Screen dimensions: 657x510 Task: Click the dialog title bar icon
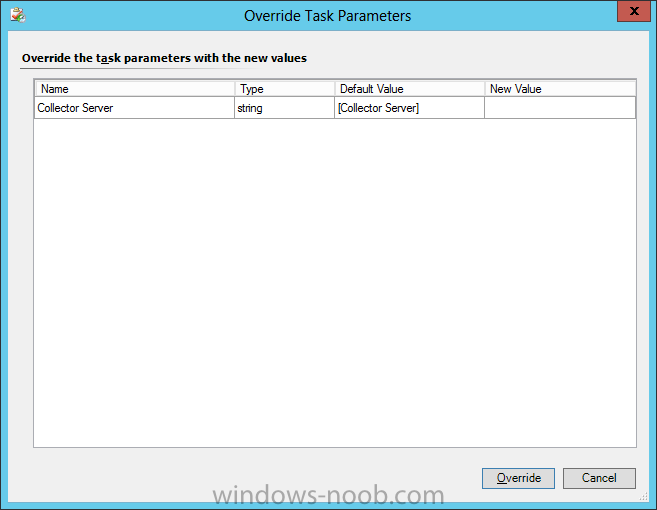point(18,16)
